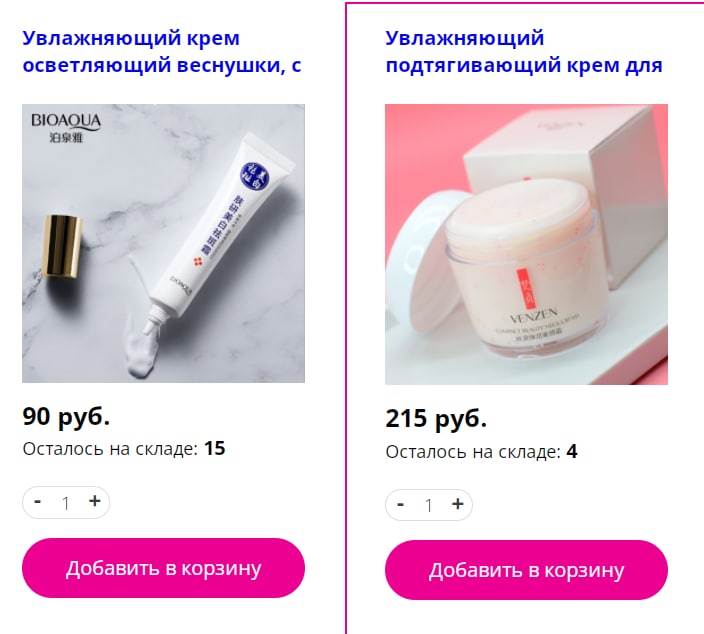Click the '90 руб.' price text

coord(66,416)
